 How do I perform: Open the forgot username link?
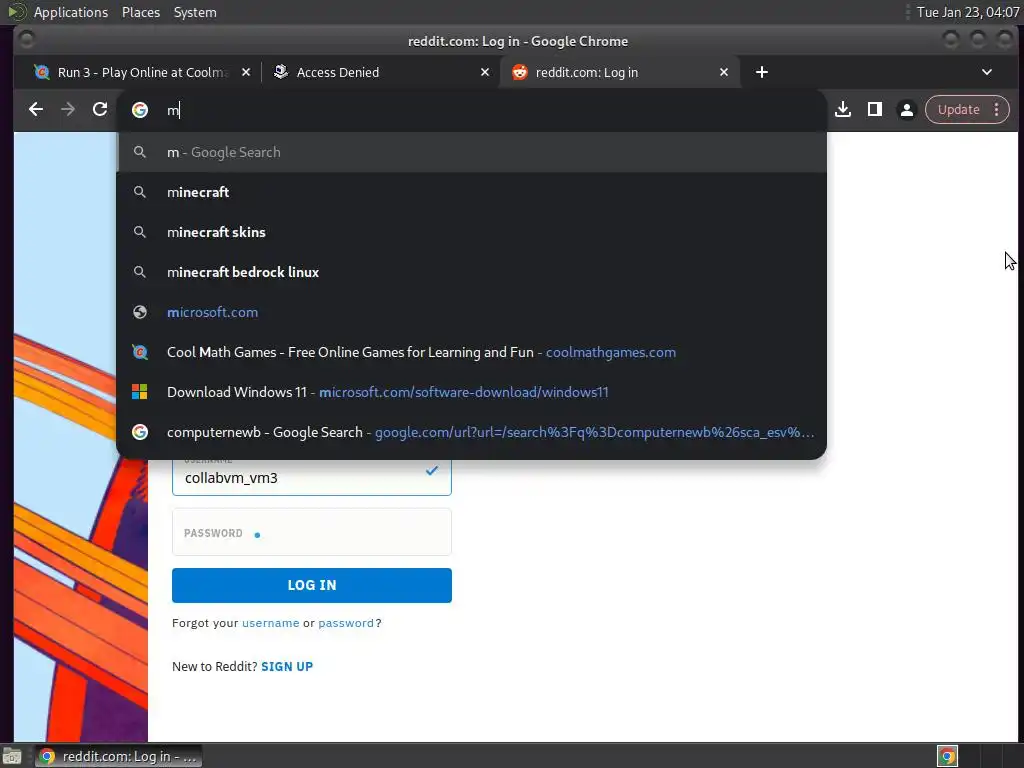270,623
